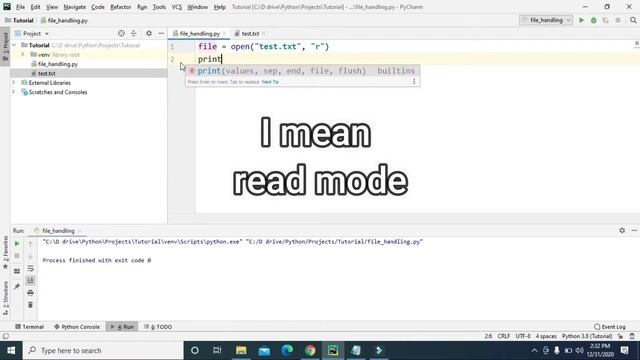Viewport: 640px width, 360px height.
Task: Expand External Libraries node
Action: [x=14, y=82]
